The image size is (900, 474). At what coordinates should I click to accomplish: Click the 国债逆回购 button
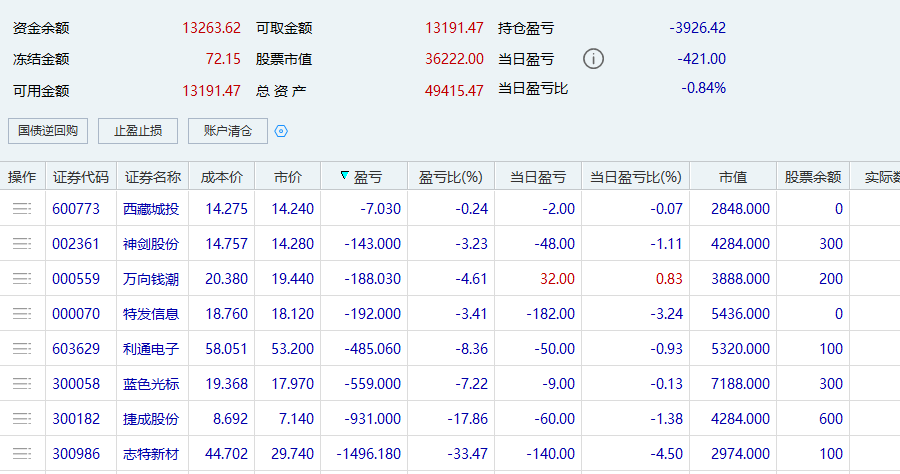click(x=48, y=131)
